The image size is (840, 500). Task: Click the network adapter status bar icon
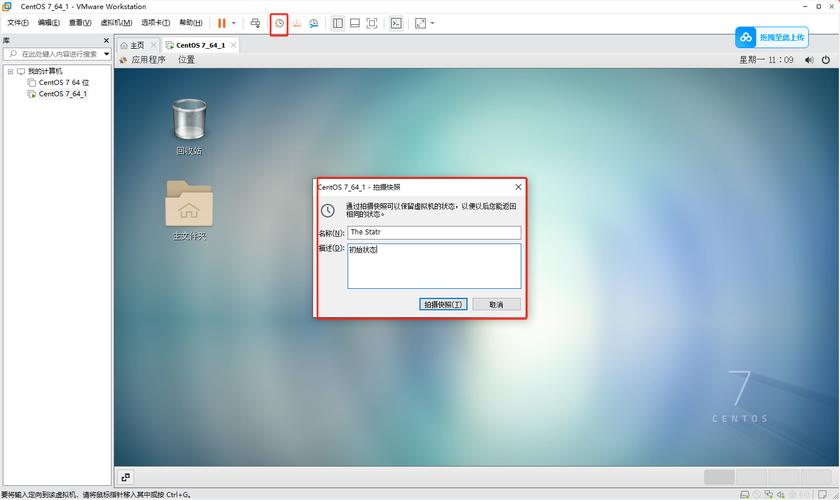point(769,495)
